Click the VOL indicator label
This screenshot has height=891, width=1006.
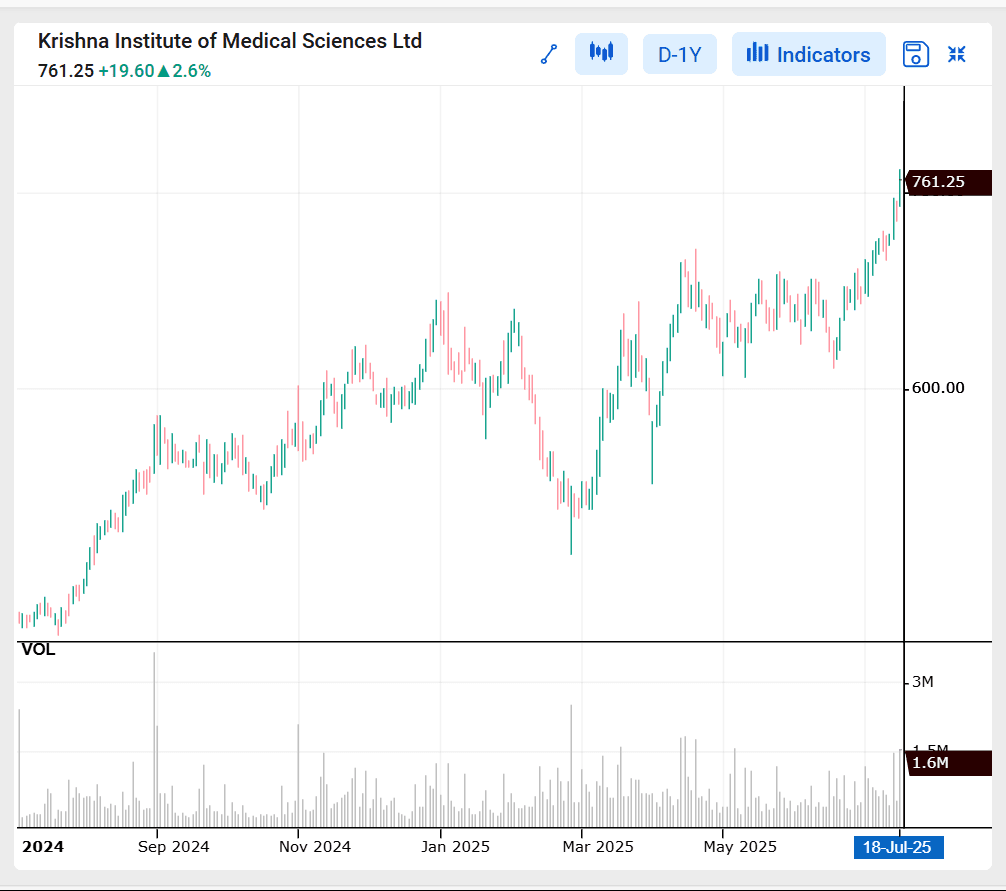[x=38, y=650]
